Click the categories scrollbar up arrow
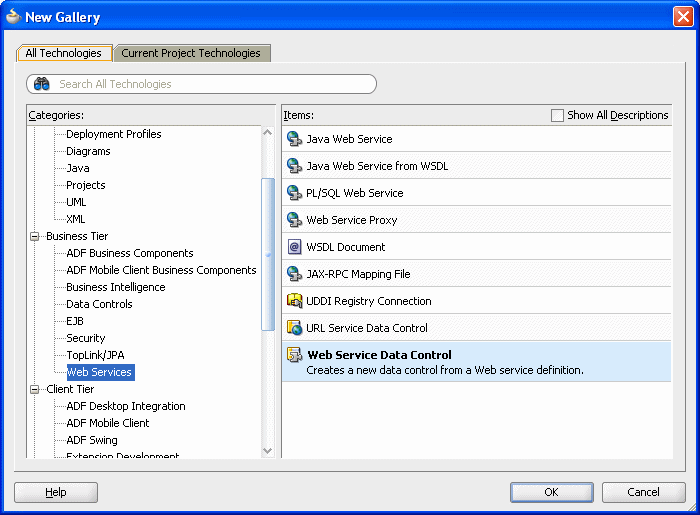Image resolution: width=700 pixels, height=515 pixels. [267, 133]
